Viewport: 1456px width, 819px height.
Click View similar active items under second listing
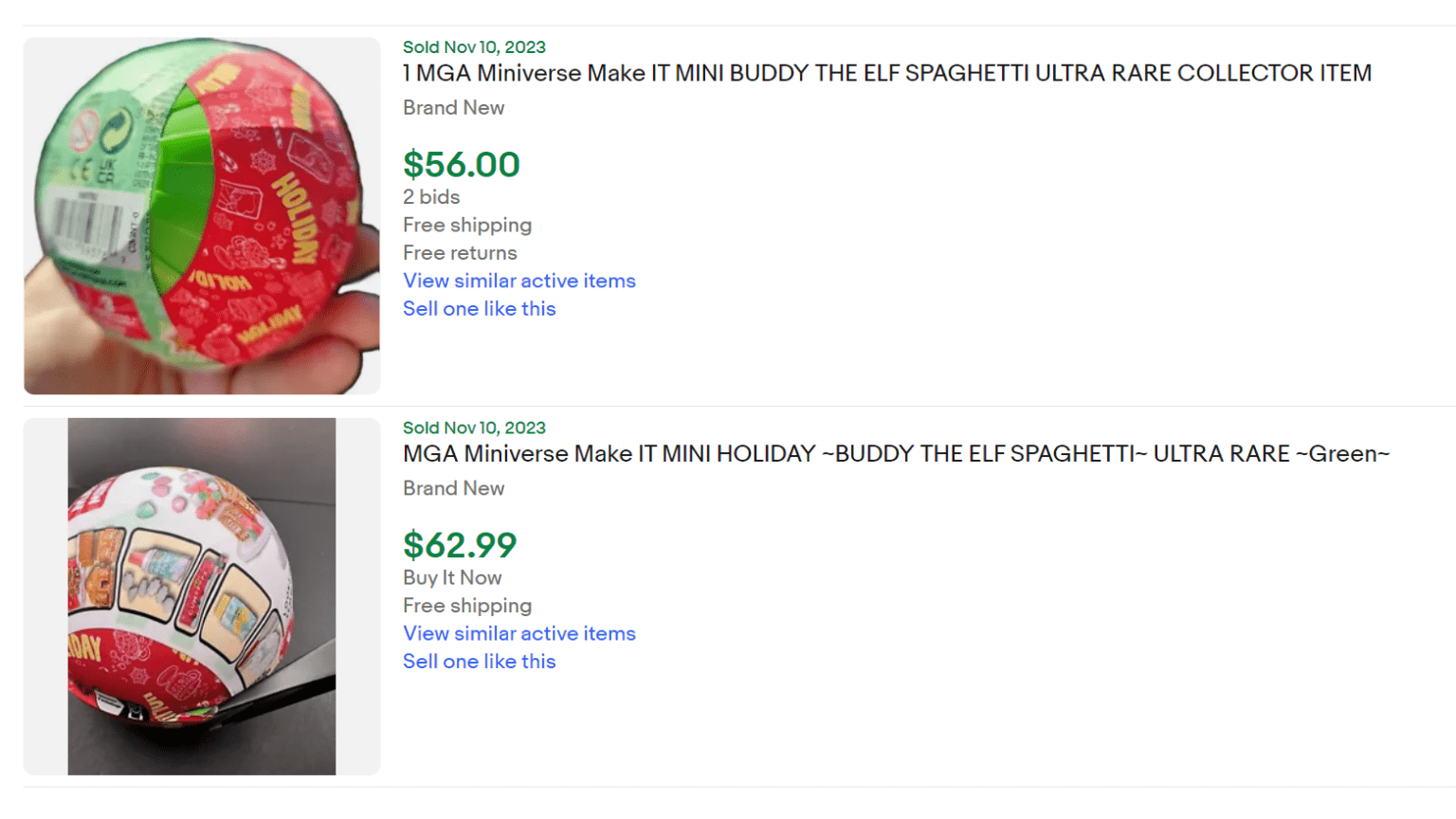pos(519,633)
